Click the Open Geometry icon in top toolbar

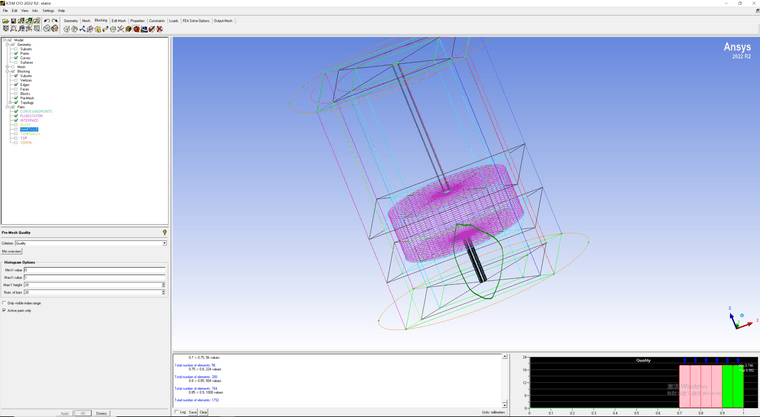click(x=21, y=21)
